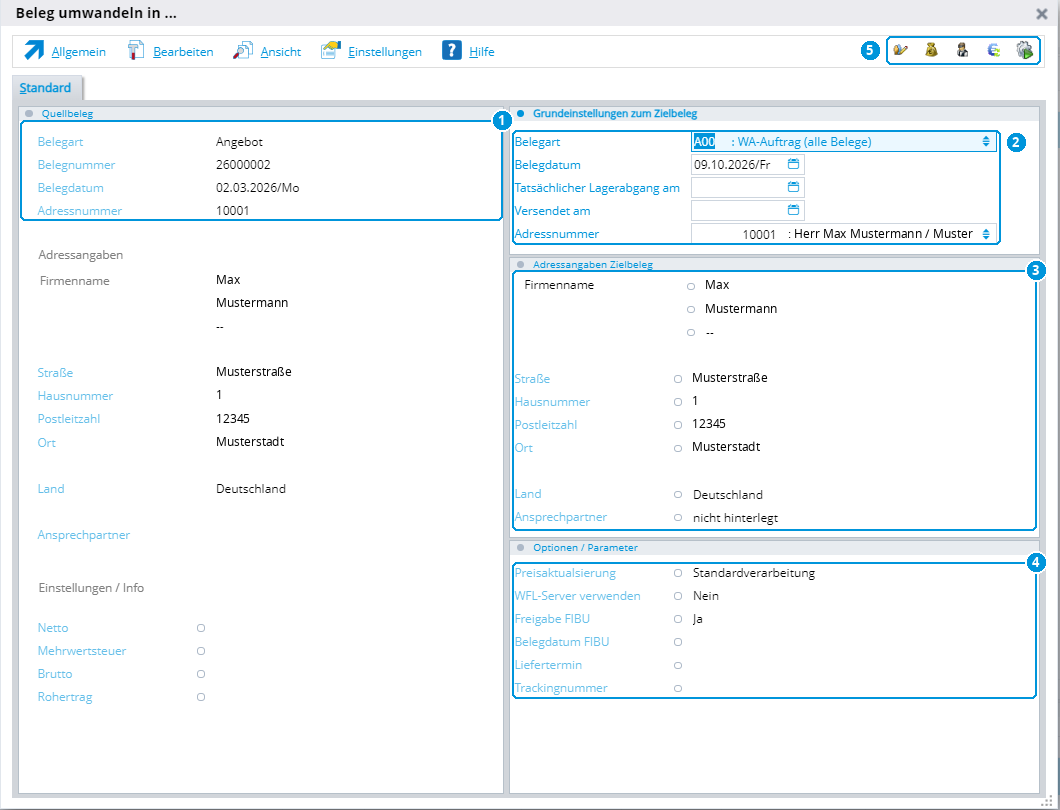This screenshot has width=1060, height=810.
Task: Click the WFL-Server verwenden value 'Nein'
Action: point(706,596)
